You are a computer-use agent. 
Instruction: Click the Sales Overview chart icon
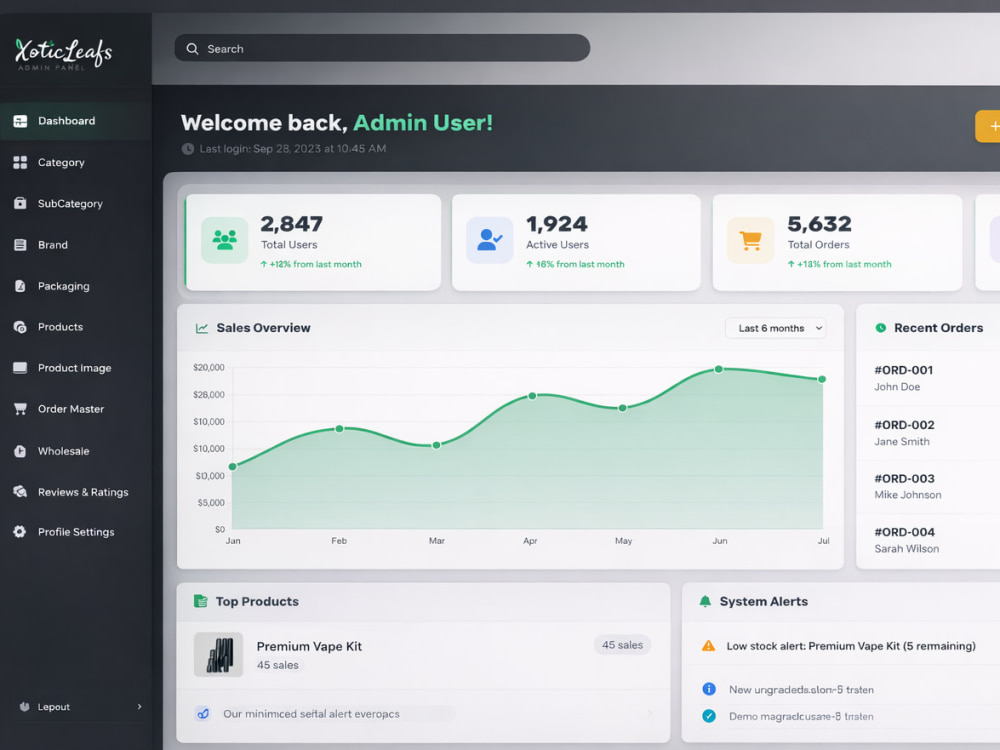pyautogui.click(x=202, y=328)
